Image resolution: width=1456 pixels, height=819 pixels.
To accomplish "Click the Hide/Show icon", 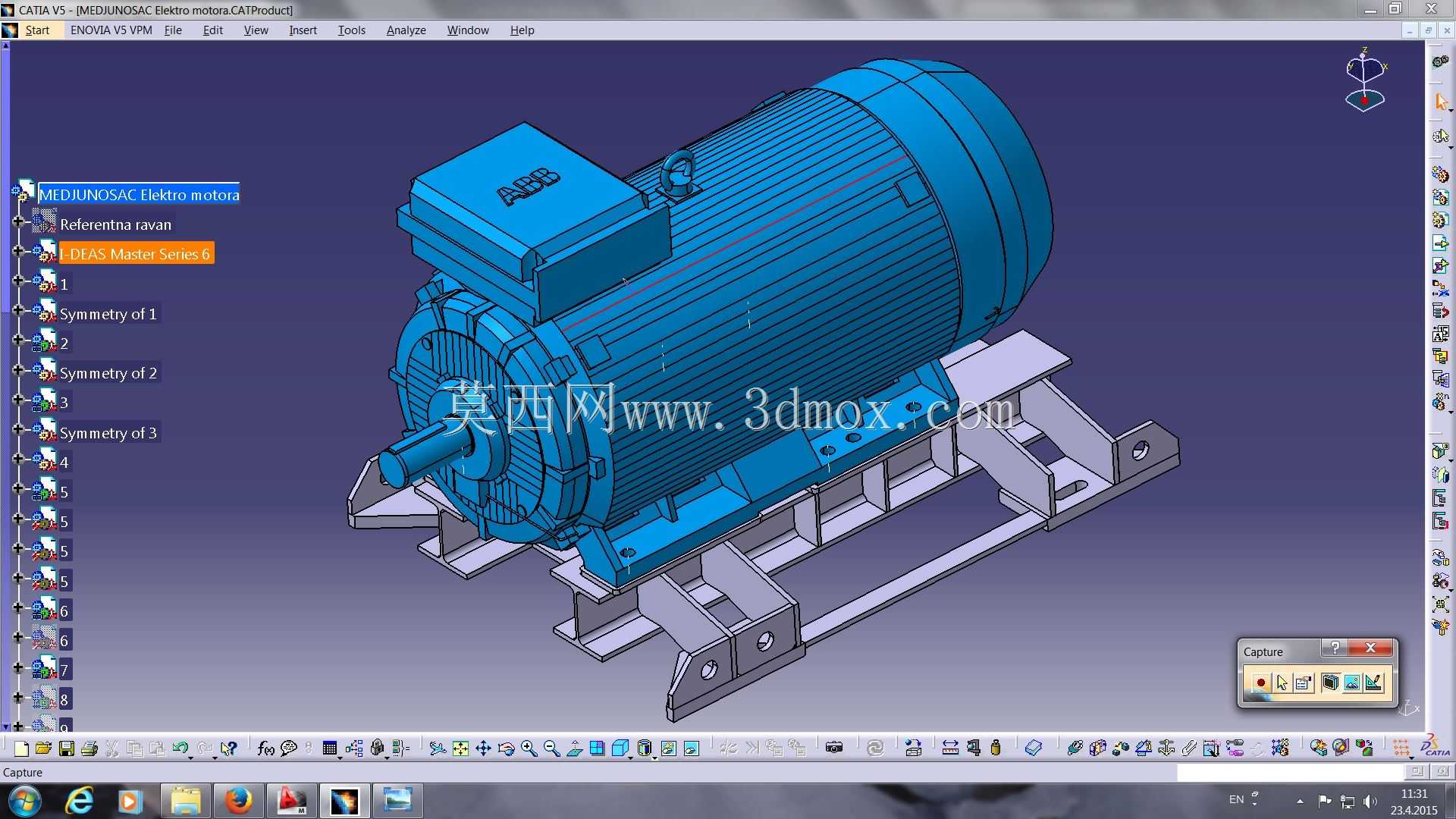I will point(668,748).
